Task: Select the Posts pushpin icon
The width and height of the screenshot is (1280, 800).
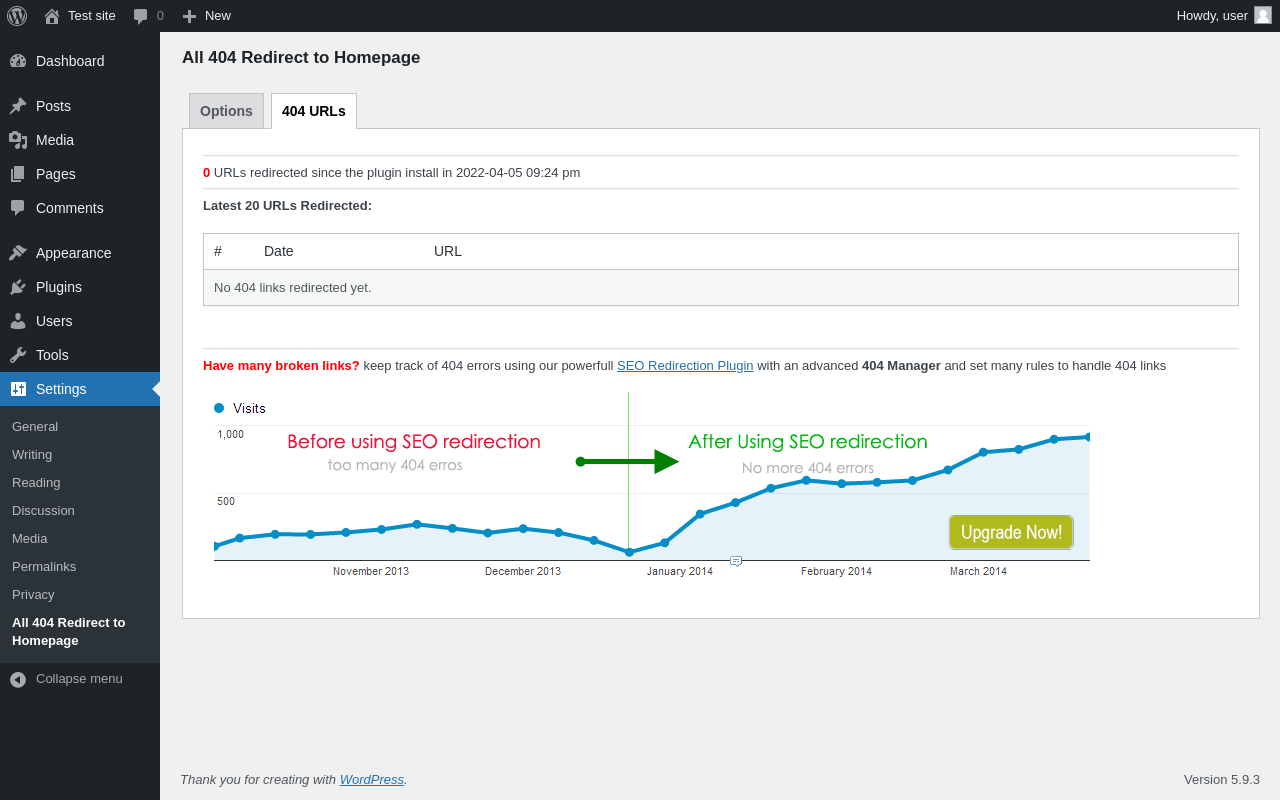Action: click(18, 106)
